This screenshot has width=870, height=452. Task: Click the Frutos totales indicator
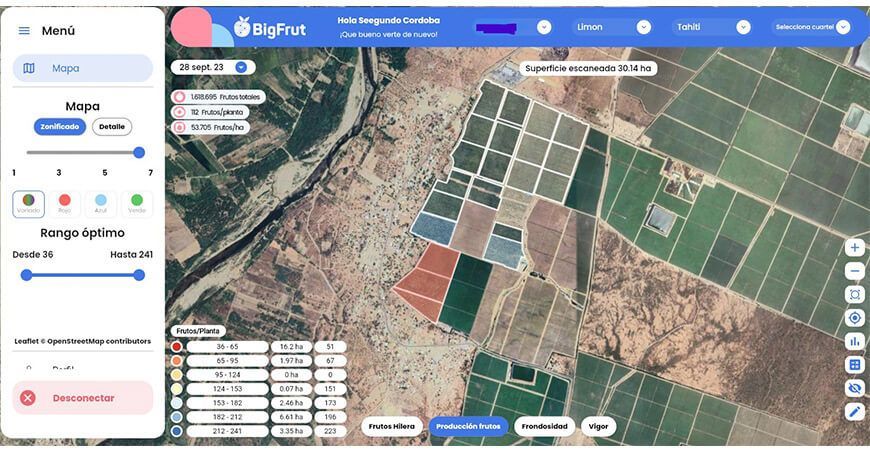[218, 97]
